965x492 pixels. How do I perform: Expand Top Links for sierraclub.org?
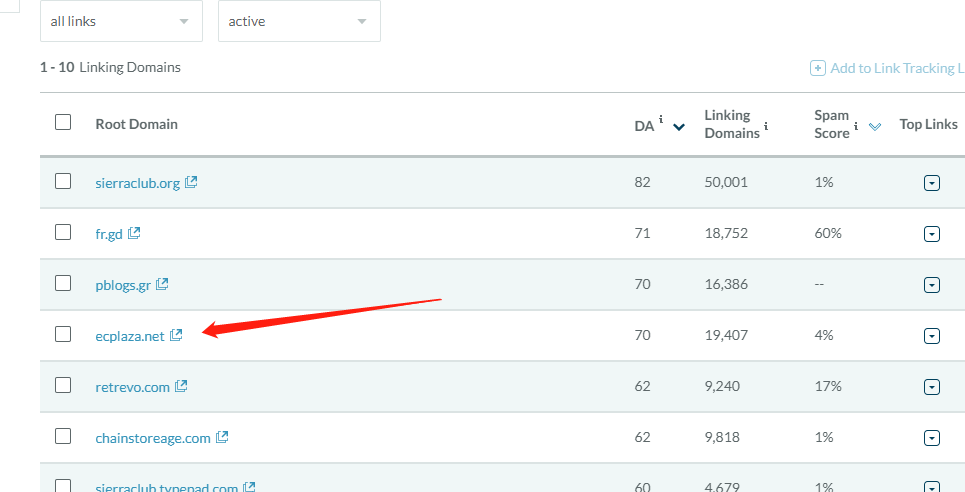pyautogui.click(x=932, y=183)
